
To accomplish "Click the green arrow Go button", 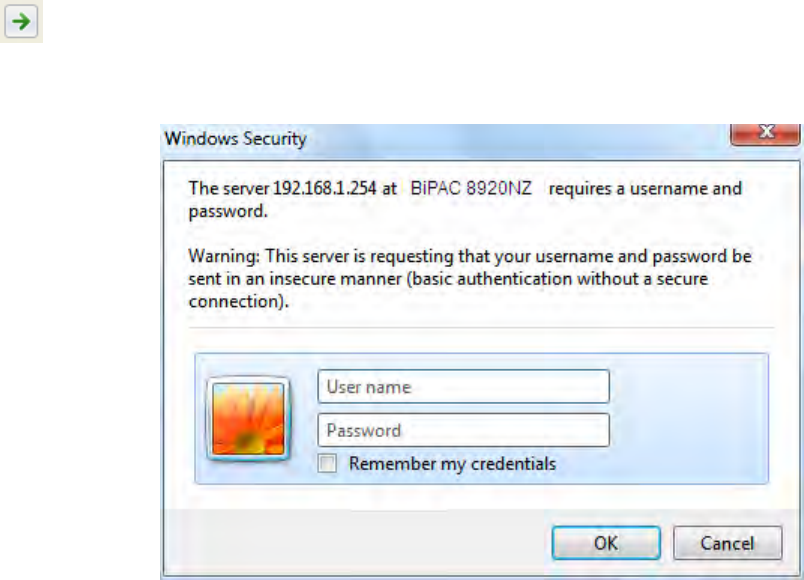I will (x=21, y=21).
